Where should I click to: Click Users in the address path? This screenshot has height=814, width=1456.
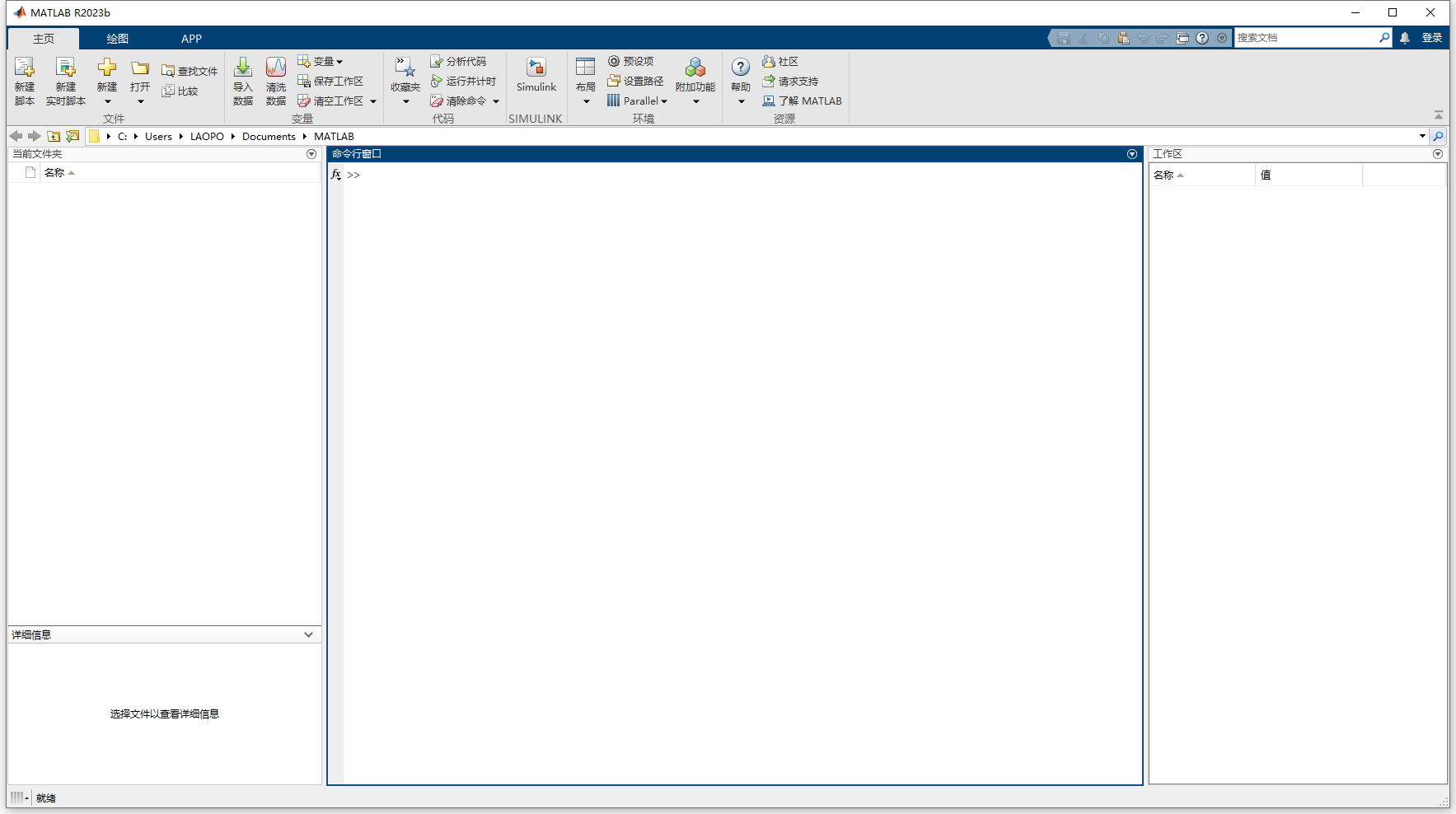click(x=158, y=137)
